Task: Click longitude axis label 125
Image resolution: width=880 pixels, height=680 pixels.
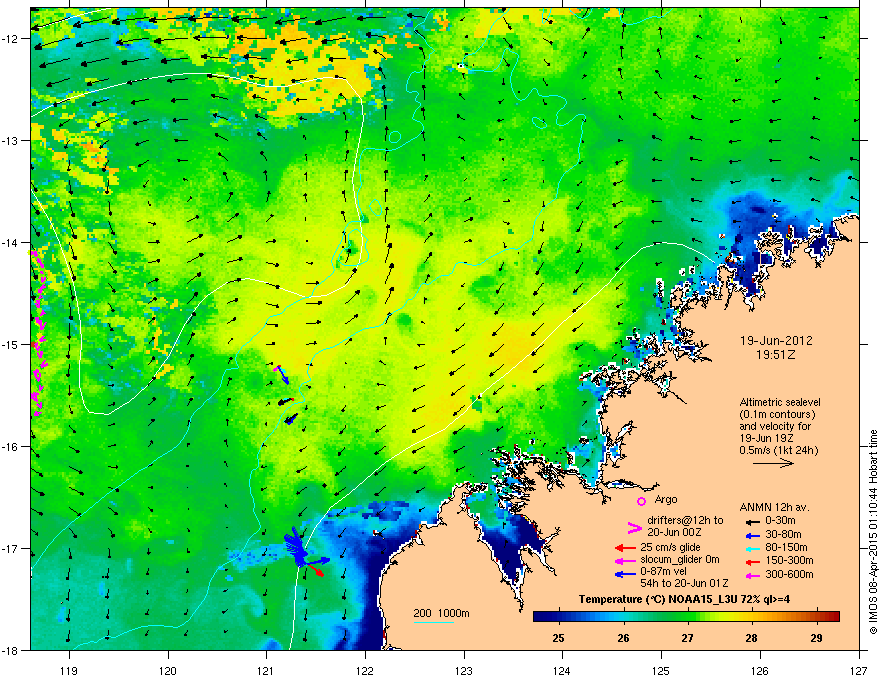Action: click(661, 670)
